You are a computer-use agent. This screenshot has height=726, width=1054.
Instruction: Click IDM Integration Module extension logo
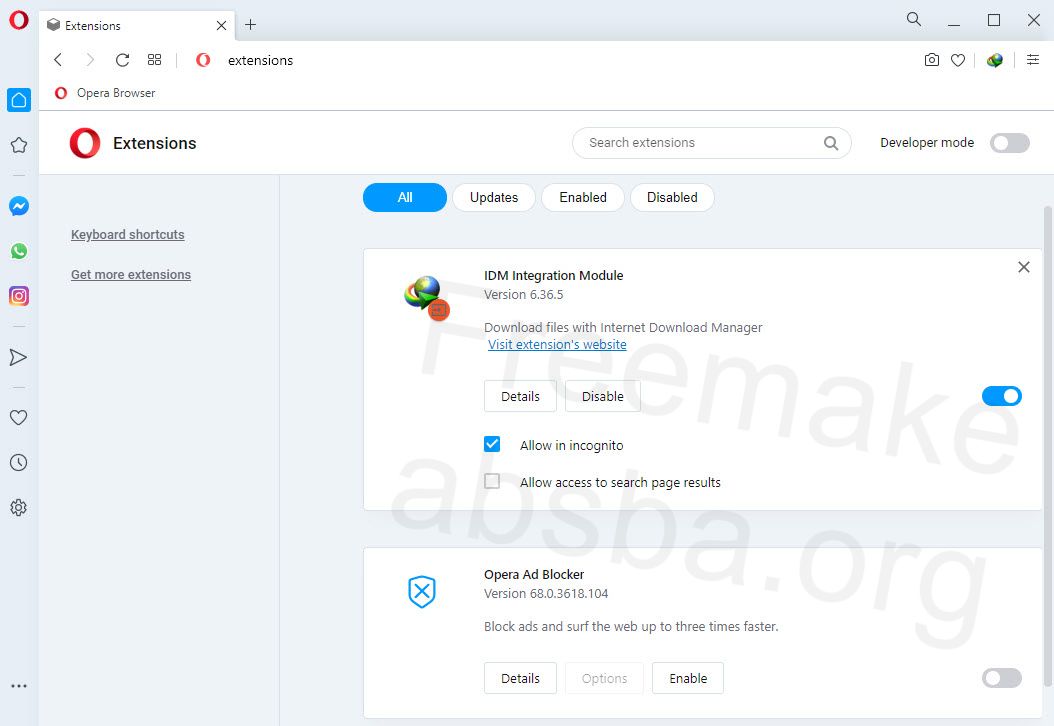[426, 297]
